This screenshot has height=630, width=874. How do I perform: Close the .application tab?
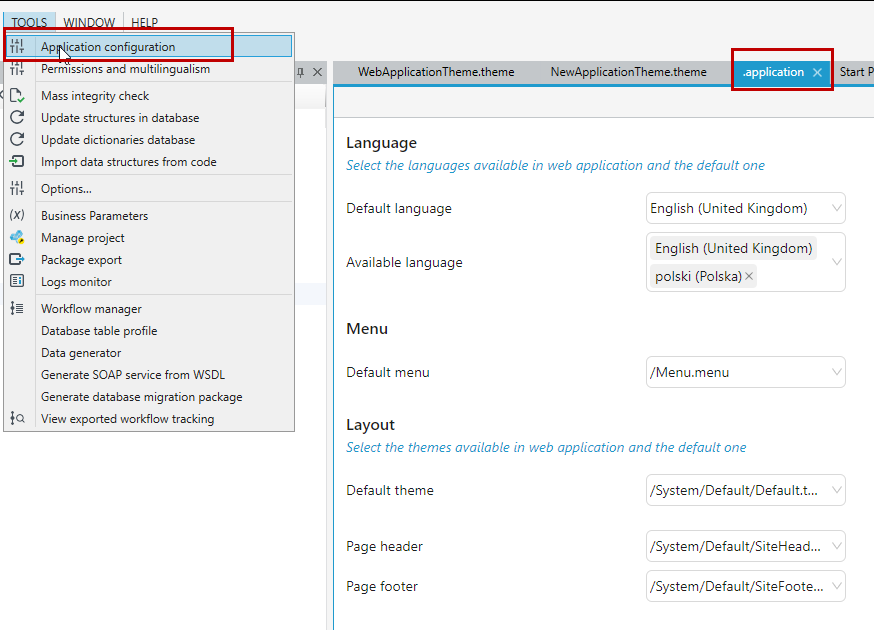(817, 72)
